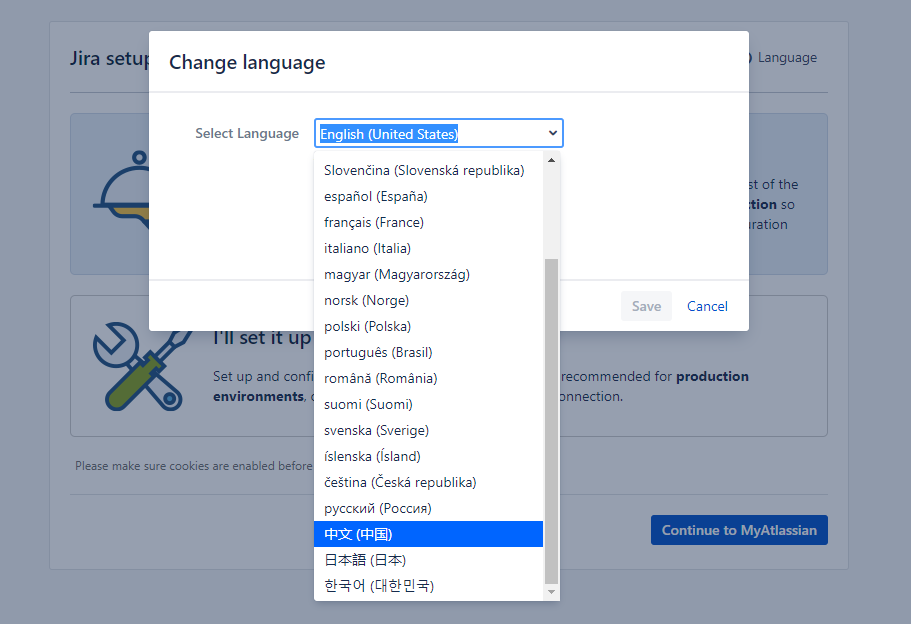The image size is (911, 624).
Task: Open the Select Language combo box
Action: [439, 133]
